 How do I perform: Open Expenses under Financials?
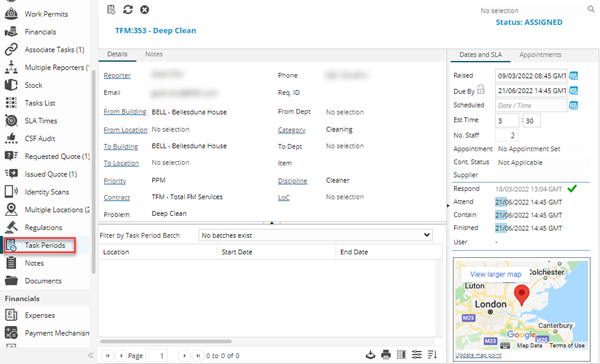pos(39,315)
